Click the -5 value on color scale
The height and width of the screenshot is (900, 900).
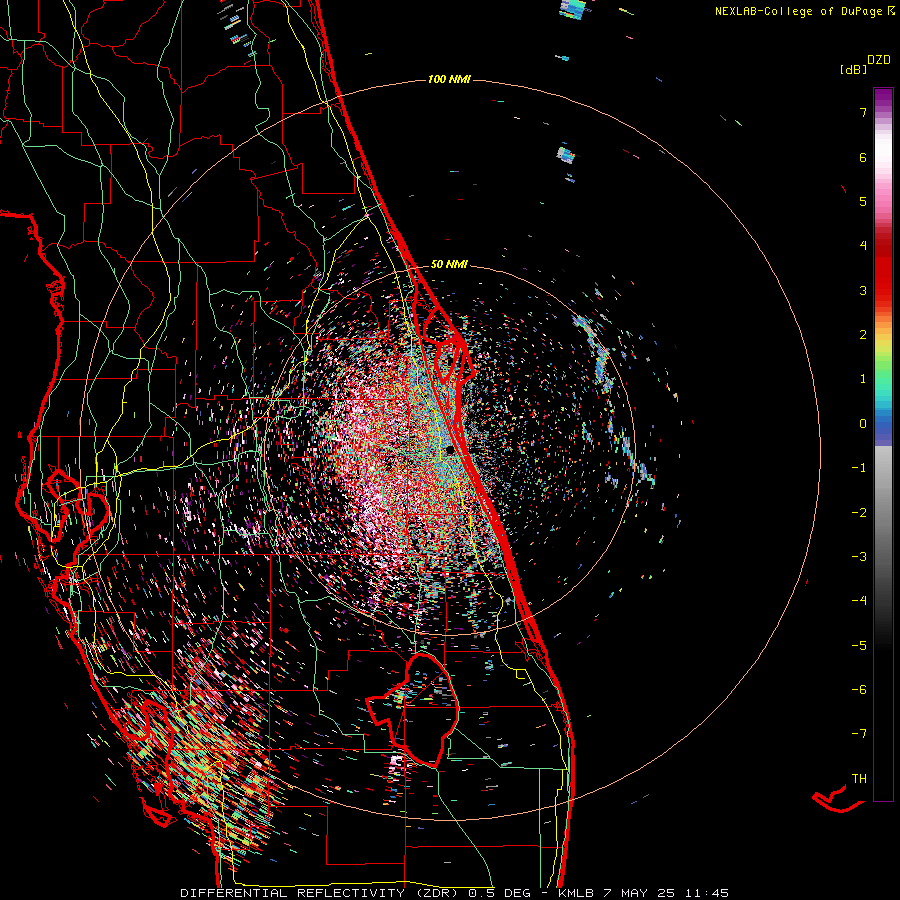pyautogui.click(x=859, y=646)
